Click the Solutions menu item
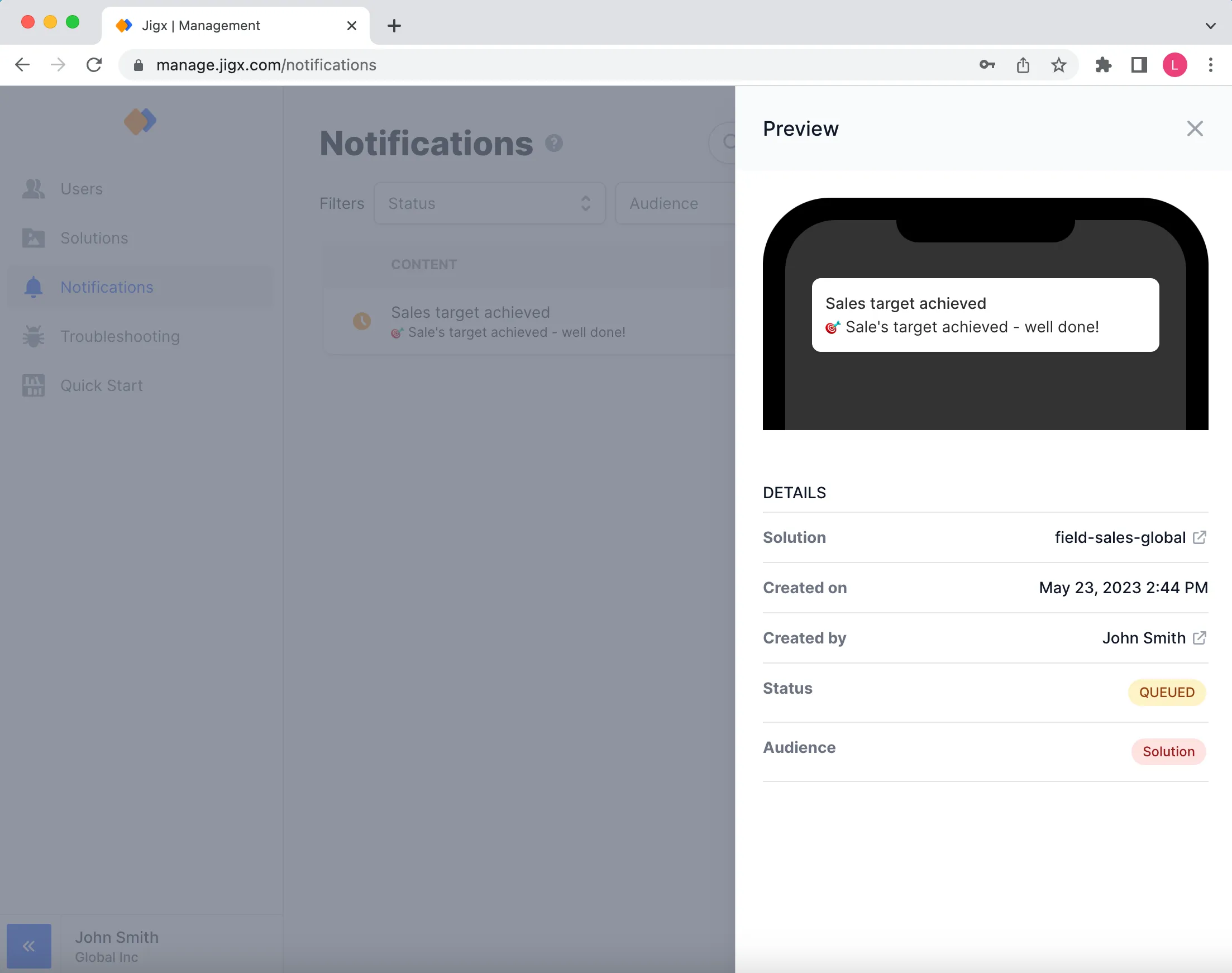Image resolution: width=1232 pixels, height=973 pixels. [94, 238]
